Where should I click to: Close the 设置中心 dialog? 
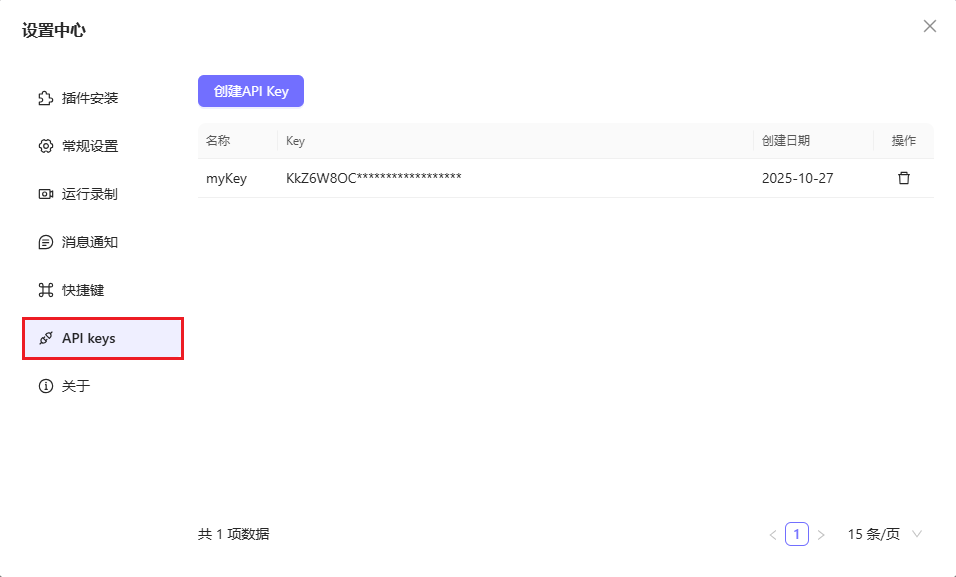coord(930,26)
